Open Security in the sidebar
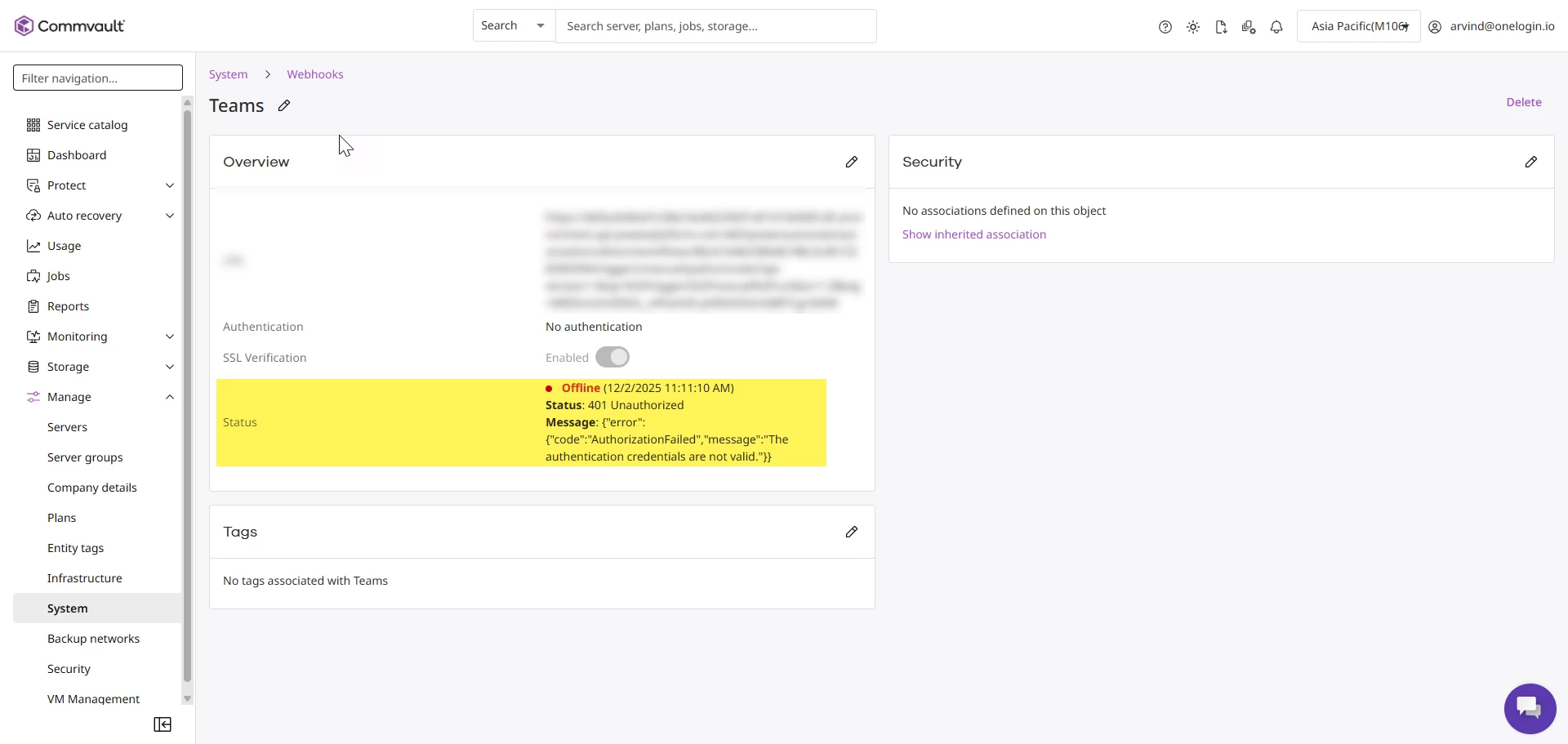 pyautogui.click(x=69, y=669)
